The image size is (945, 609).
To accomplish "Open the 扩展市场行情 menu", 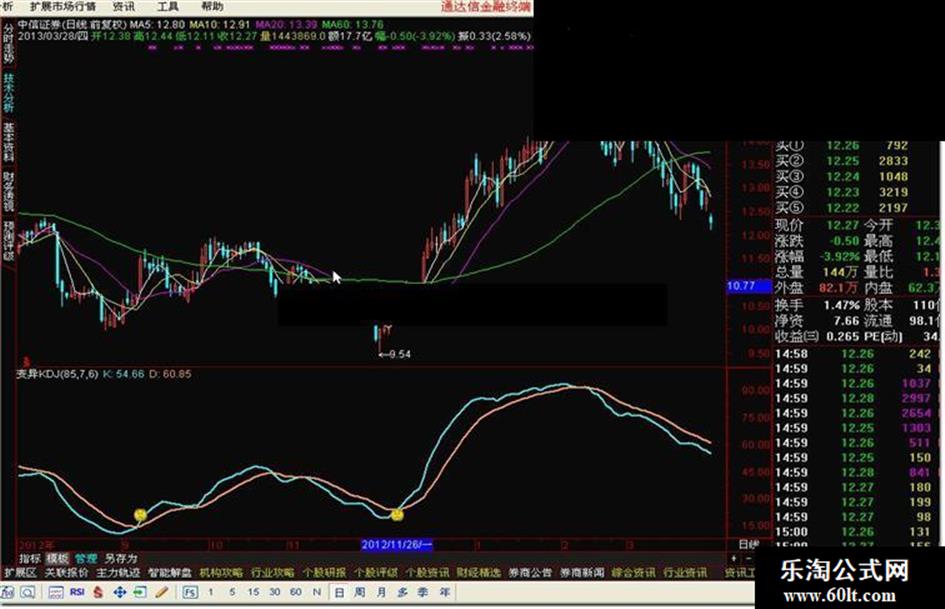I will point(62,7).
